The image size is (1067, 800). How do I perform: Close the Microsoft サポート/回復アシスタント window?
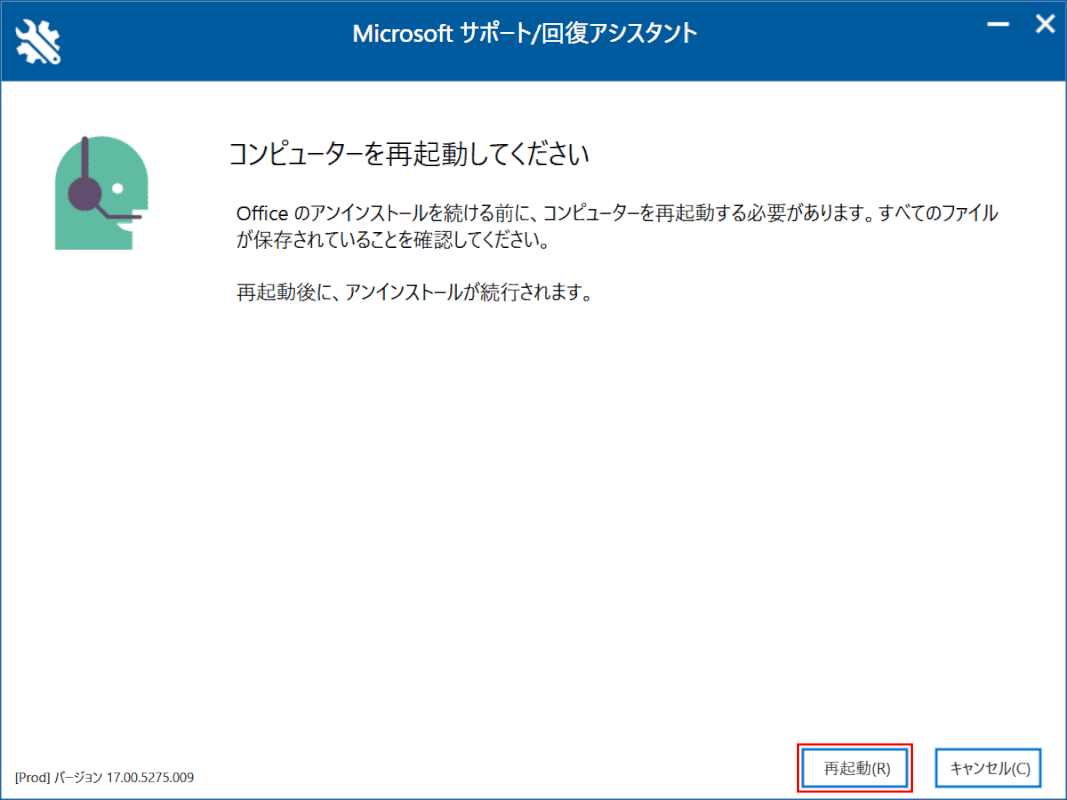(x=1045, y=24)
